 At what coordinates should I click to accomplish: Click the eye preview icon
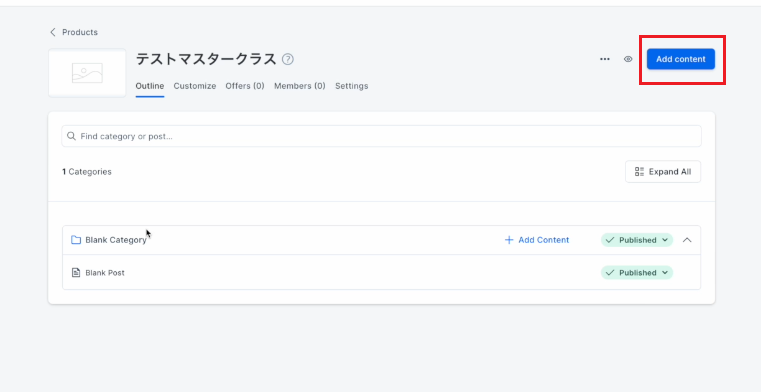[628, 59]
